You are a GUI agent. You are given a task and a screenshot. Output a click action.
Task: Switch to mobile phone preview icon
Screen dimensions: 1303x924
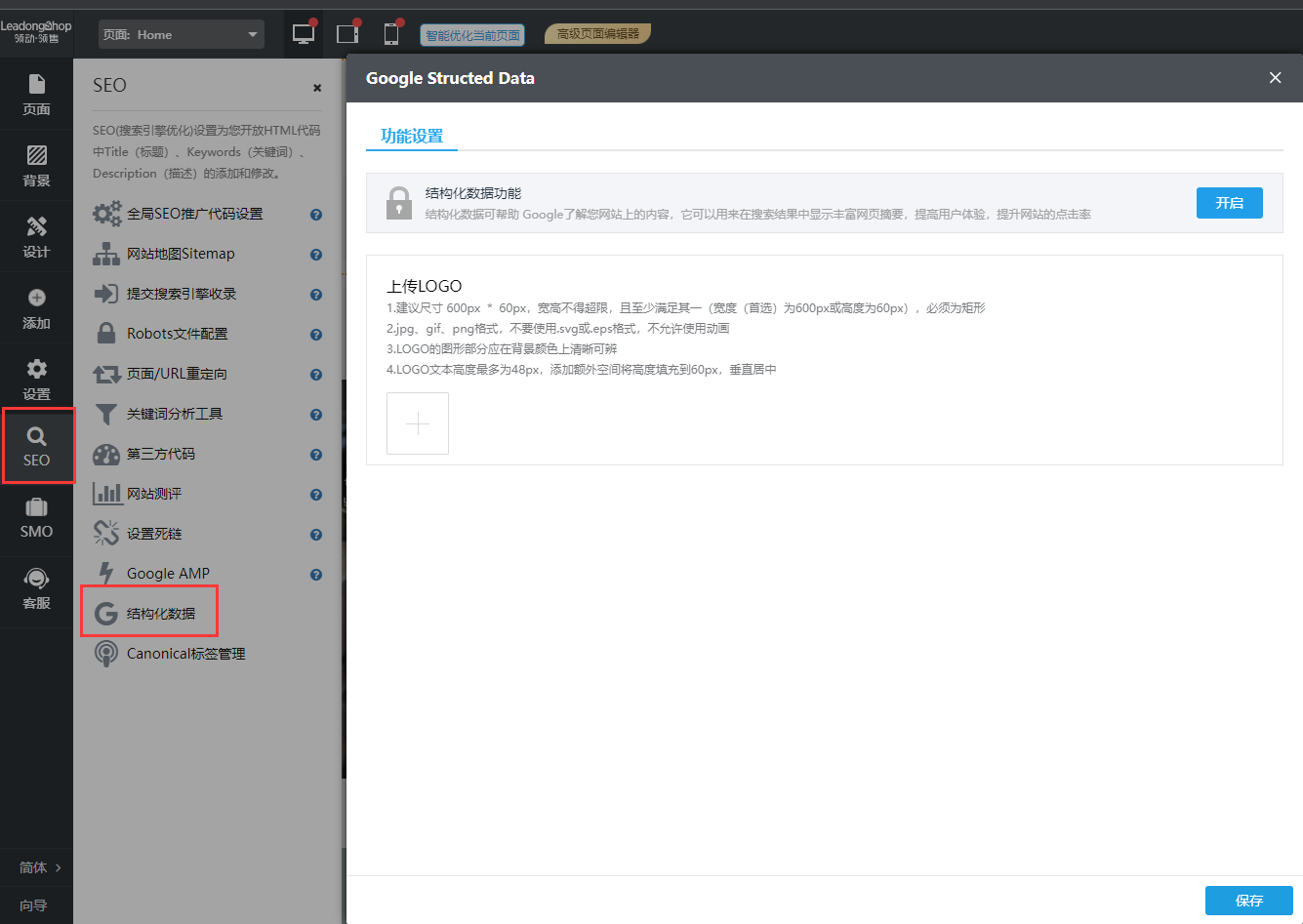tap(391, 34)
